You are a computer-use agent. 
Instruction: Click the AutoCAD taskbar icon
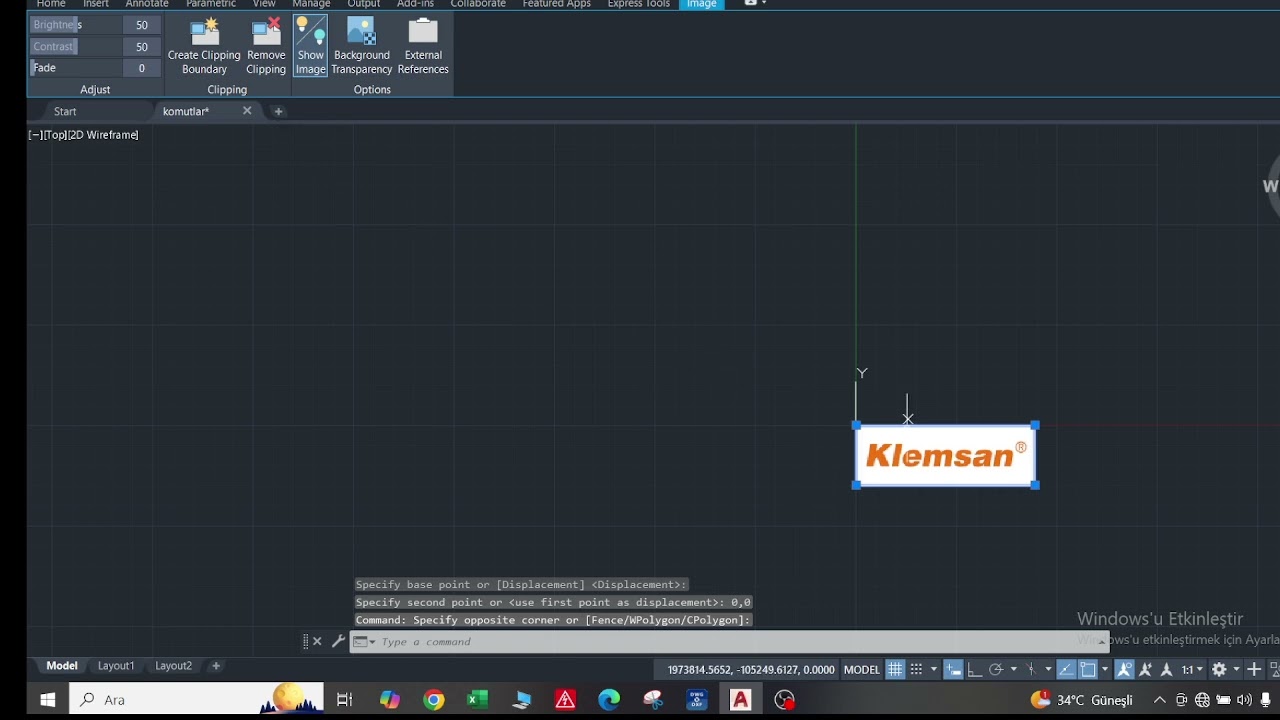click(740, 700)
